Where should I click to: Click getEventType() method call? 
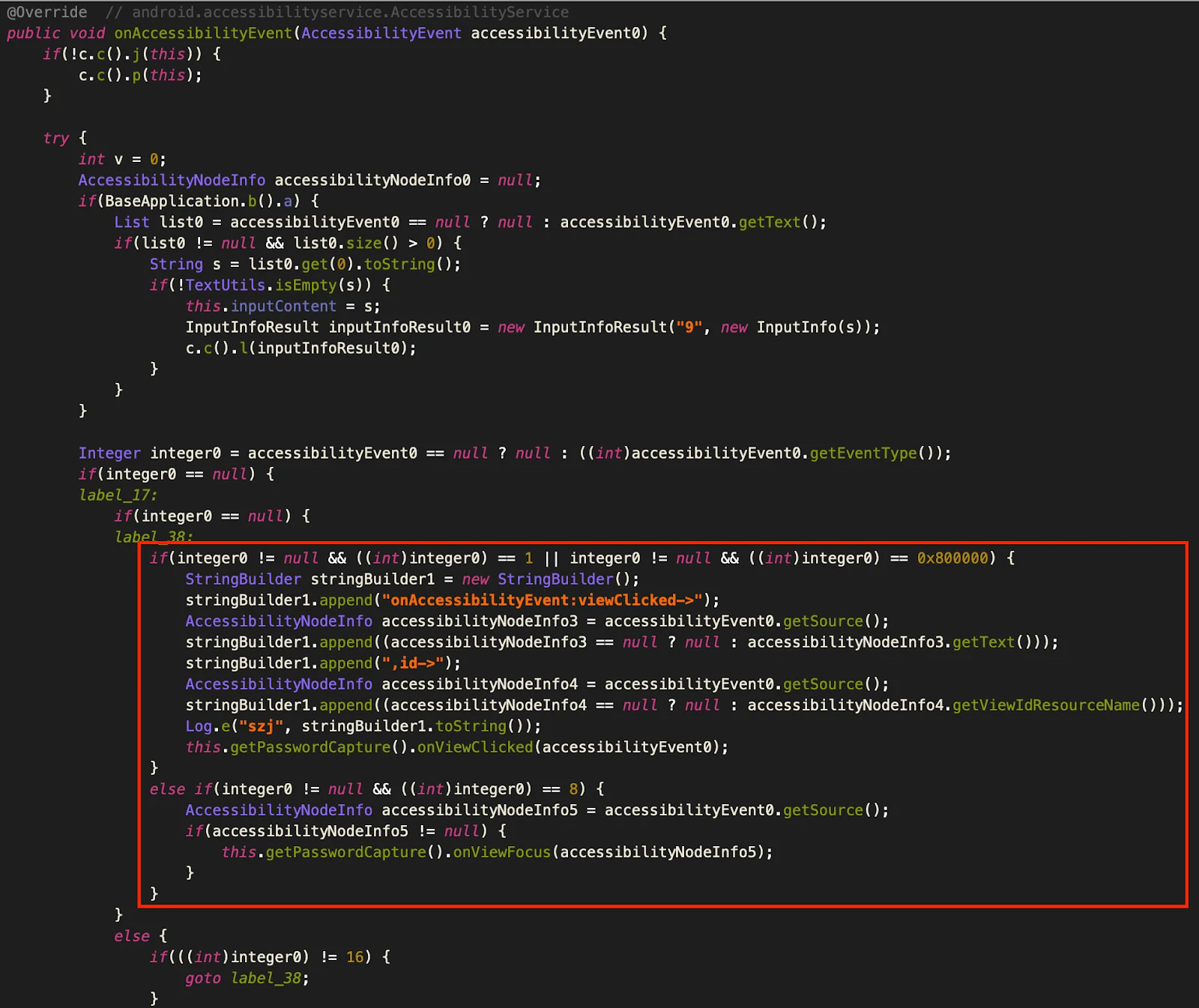pyautogui.click(x=872, y=453)
